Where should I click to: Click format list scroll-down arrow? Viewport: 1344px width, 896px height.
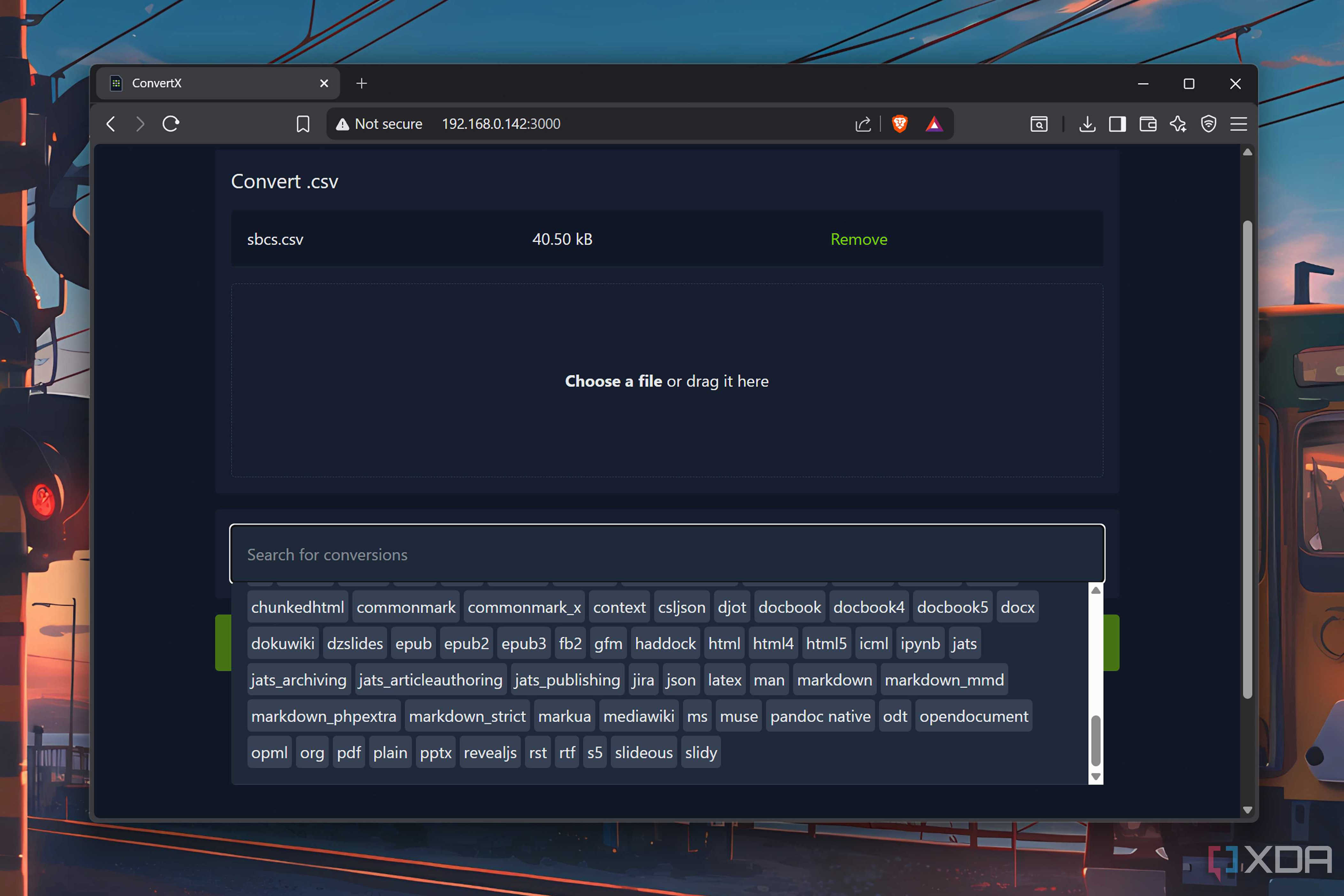(x=1095, y=776)
